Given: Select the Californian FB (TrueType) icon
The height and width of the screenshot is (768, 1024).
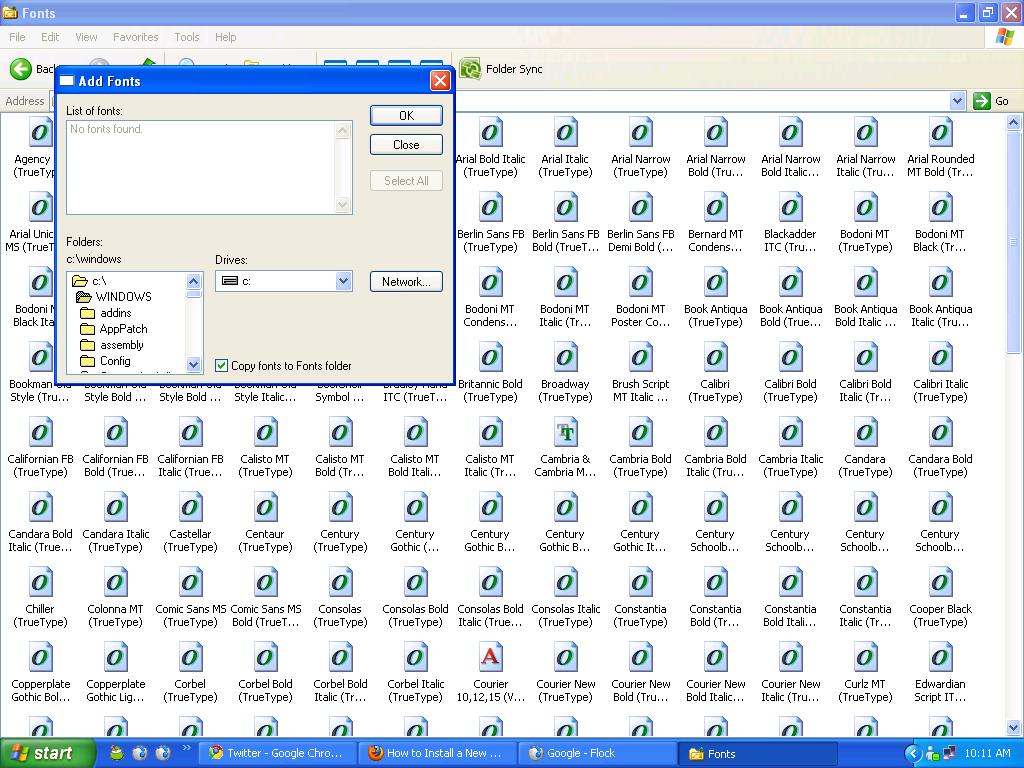Looking at the screenshot, I should pyautogui.click(x=40, y=433).
